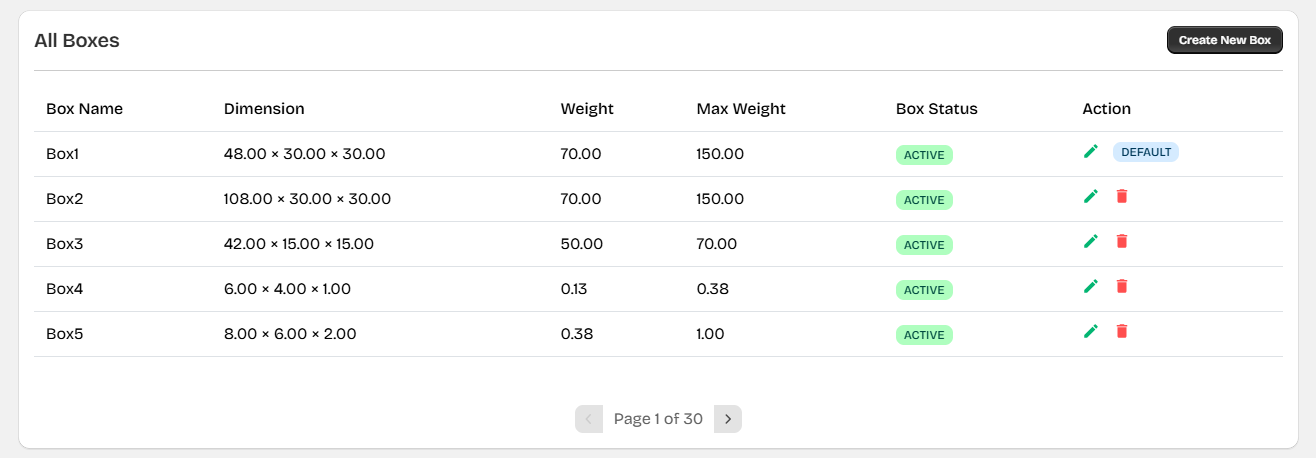Go to the next page arrow
The image size is (1316, 458).
click(728, 419)
